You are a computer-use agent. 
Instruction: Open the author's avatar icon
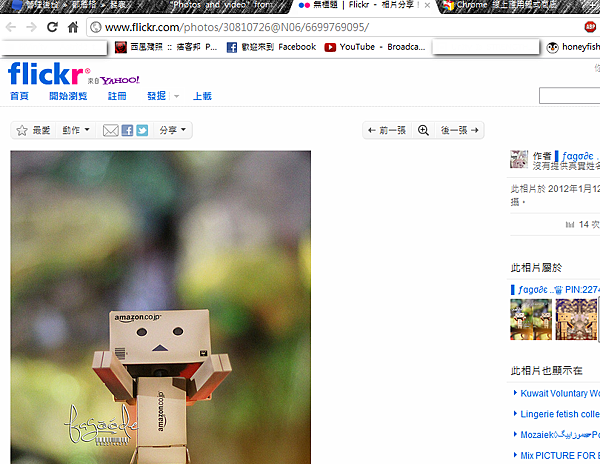click(519, 159)
